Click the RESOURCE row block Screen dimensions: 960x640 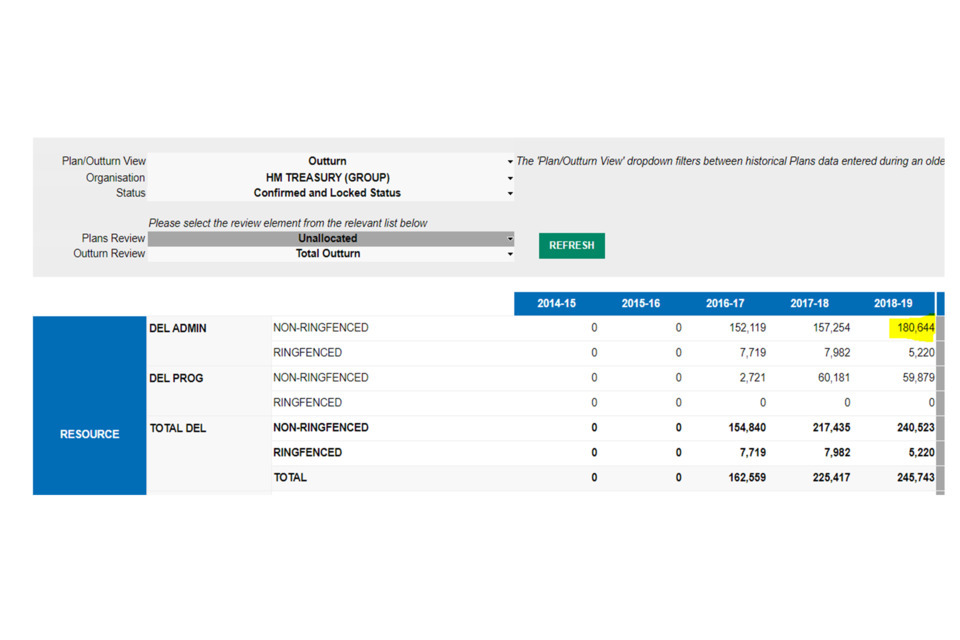tap(89, 434)
